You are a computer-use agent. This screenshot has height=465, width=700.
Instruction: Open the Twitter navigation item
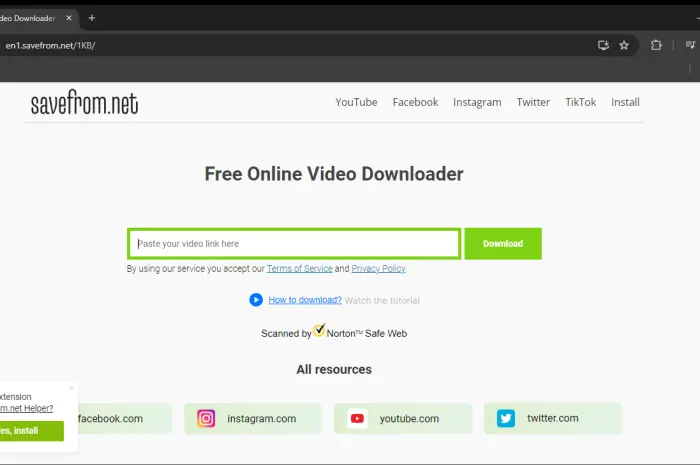tap(533, 102)
